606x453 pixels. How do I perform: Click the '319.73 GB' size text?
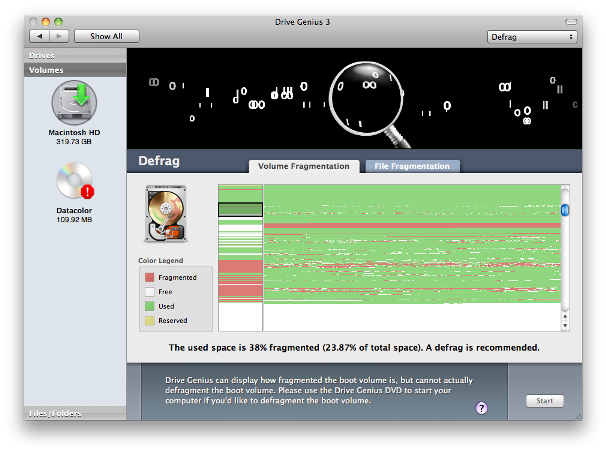[74, 142]
